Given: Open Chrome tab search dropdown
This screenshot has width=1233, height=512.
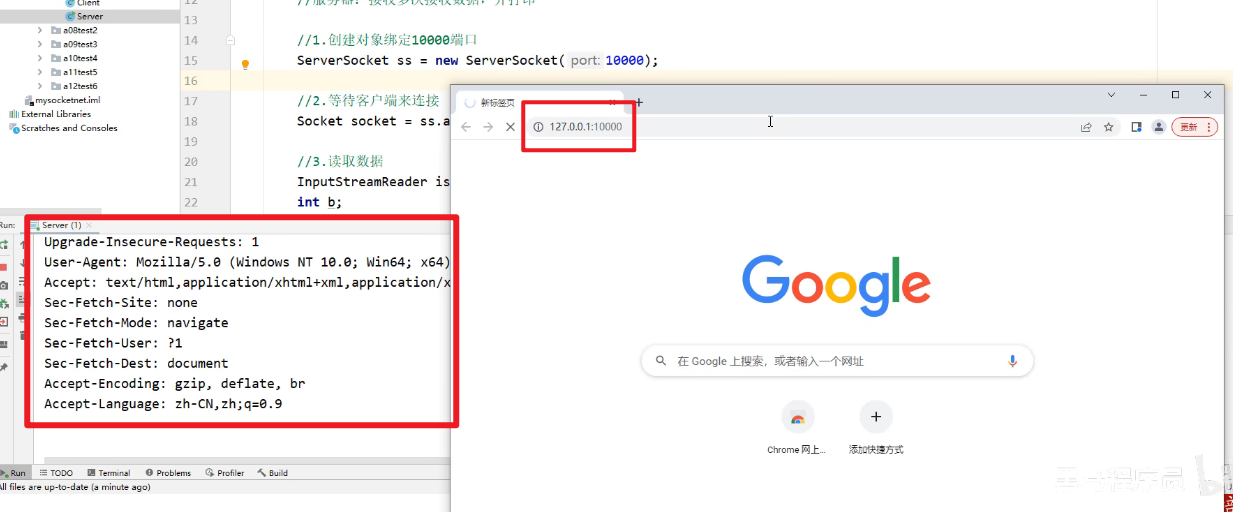Looking at the screenshot, I should tap(1111, 95).
